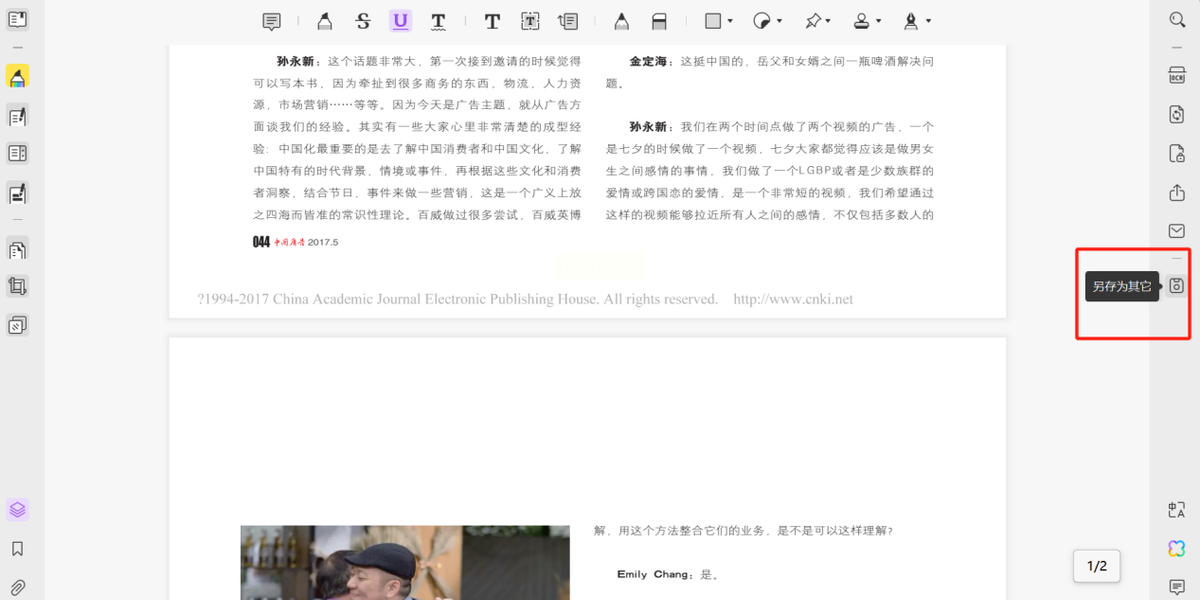
Task: Select the text box tool
Action: click(530, 21)
